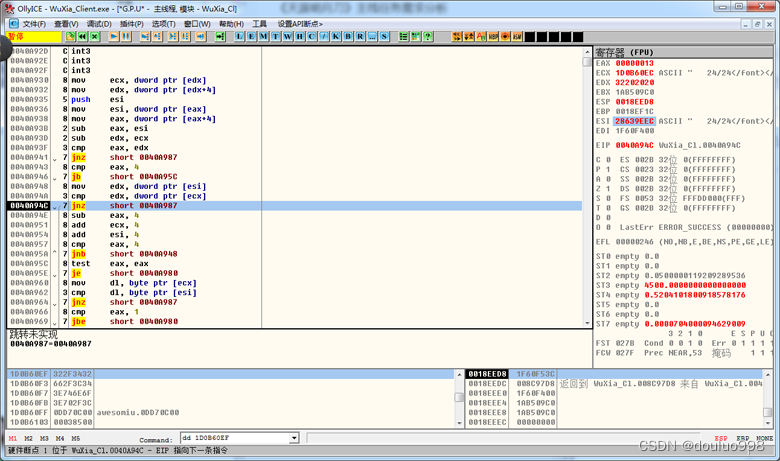Click the disassembly pane scrollbar up arrow
The width and height of the screenshot is (780, 461).
(x=587, y=52)
